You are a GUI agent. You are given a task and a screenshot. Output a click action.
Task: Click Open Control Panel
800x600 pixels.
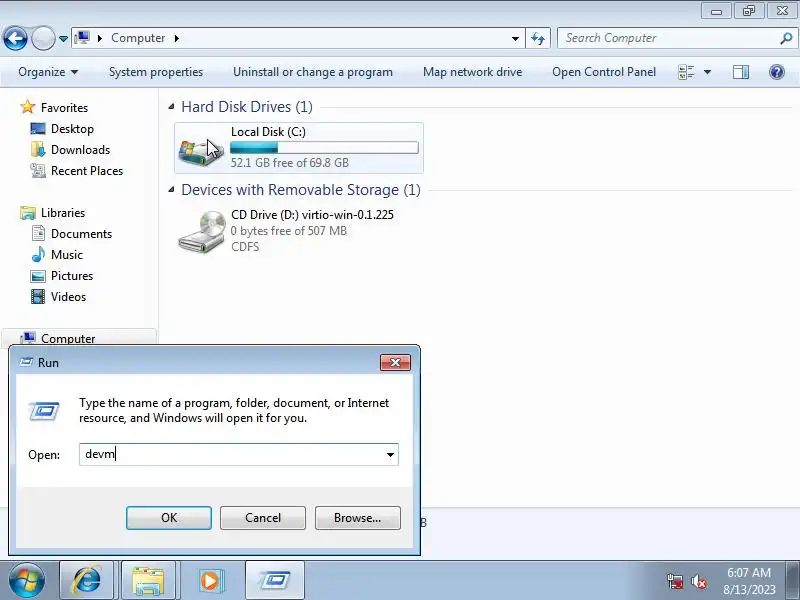pyautogui.click(x=604, y=72)
